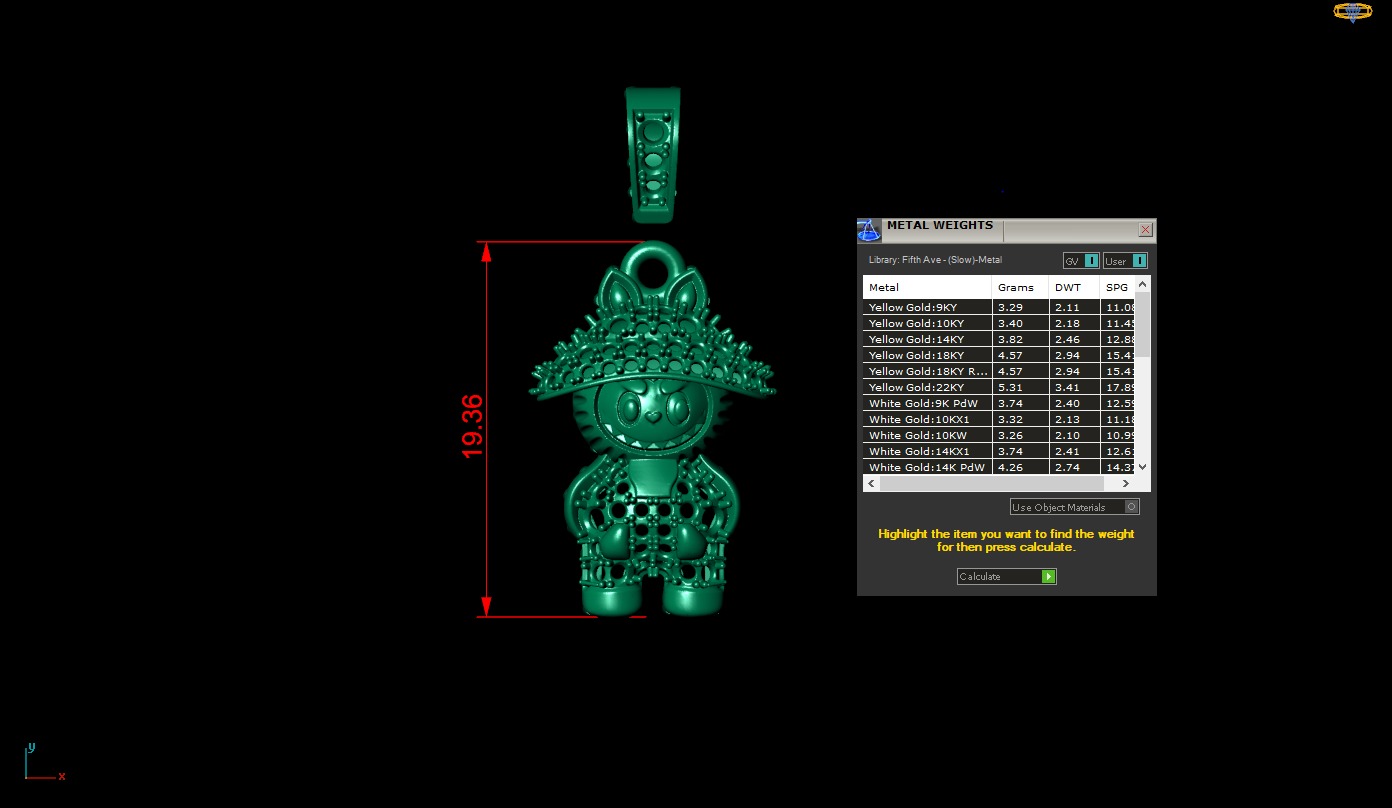Click the 5.31 grams value

[x=1010, y=388]
